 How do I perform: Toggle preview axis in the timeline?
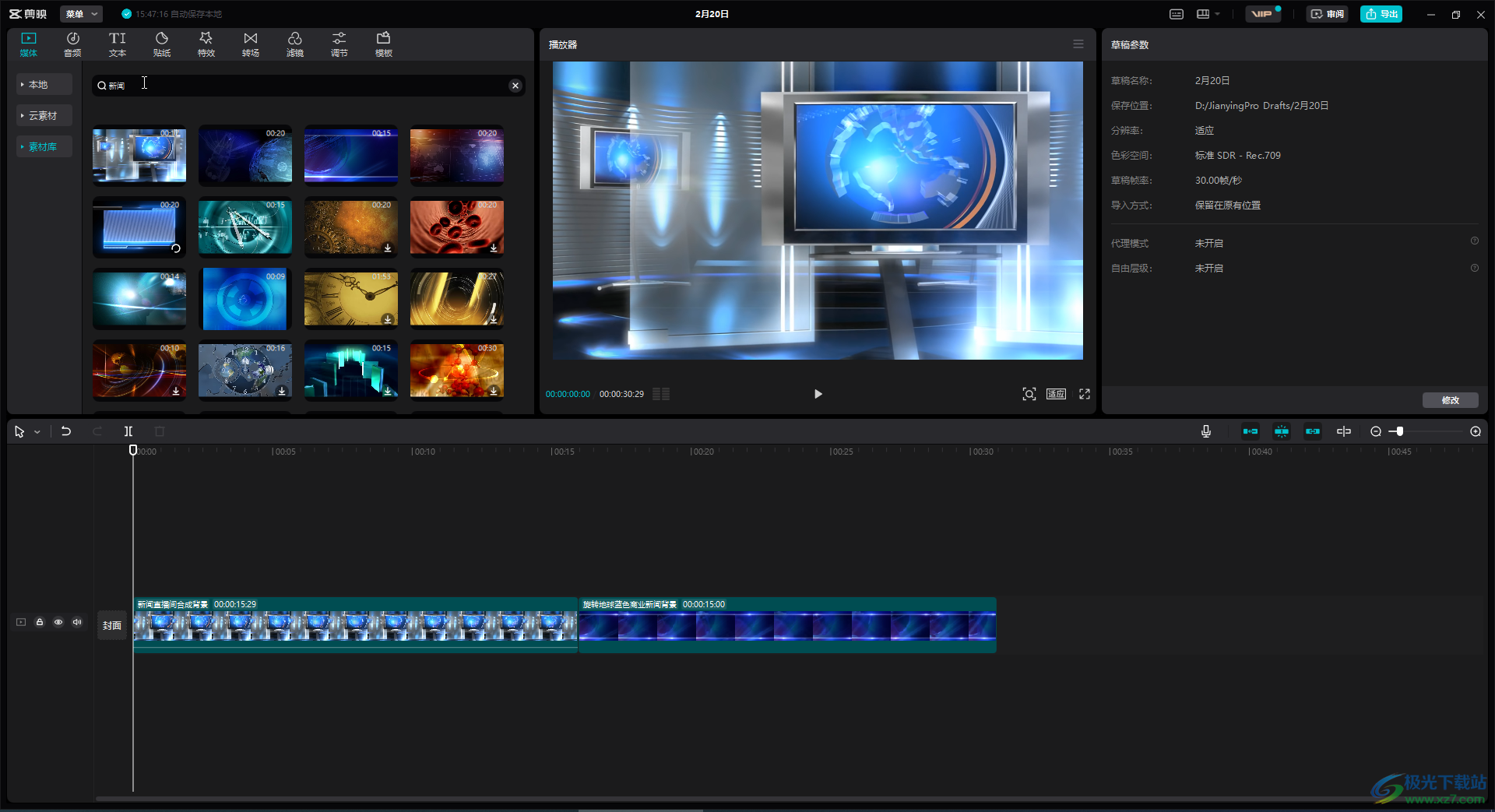pos(1344,431)
